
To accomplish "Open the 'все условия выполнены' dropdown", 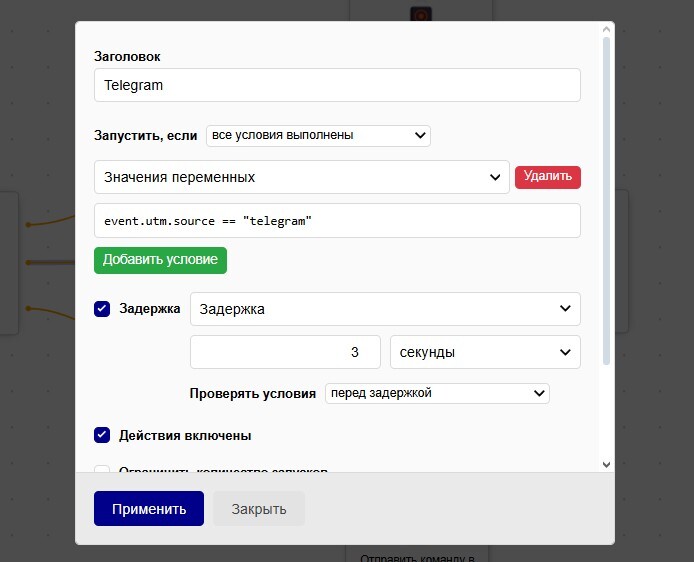I will coord(318,135).
